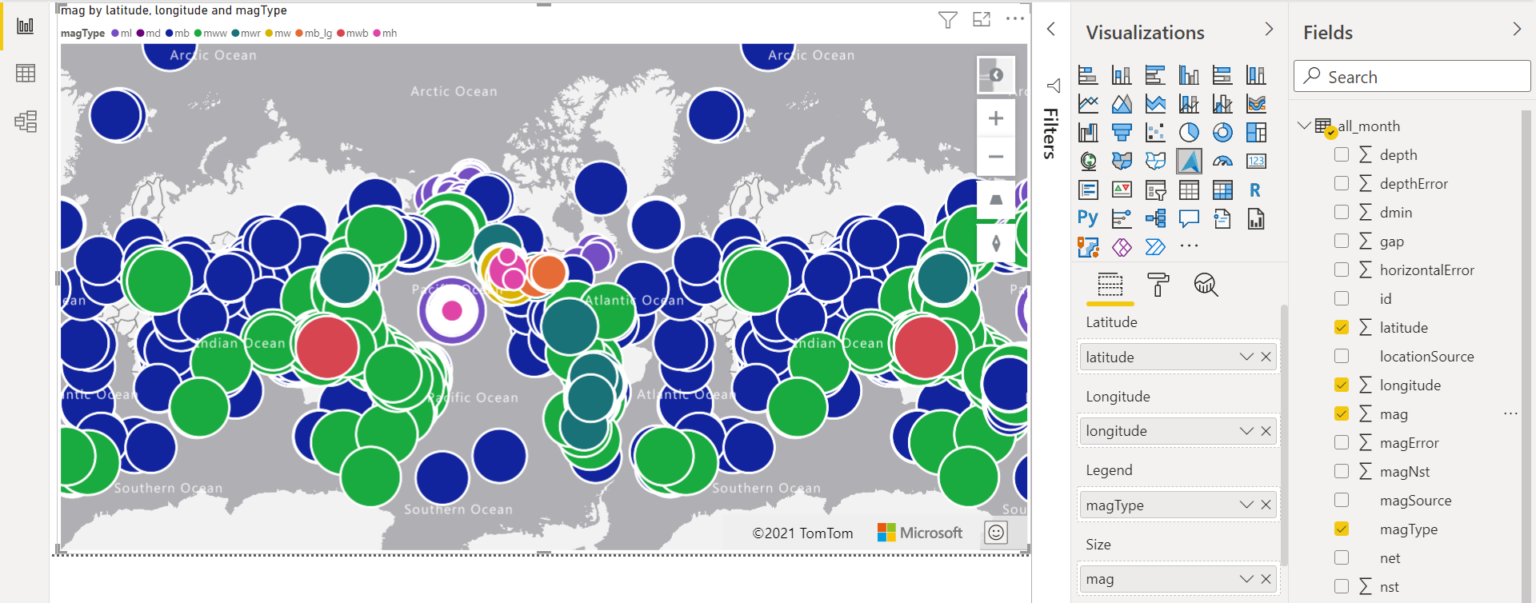Open Report view from left sidebar
Viewport: 1536px width, 603px height.
25,25
